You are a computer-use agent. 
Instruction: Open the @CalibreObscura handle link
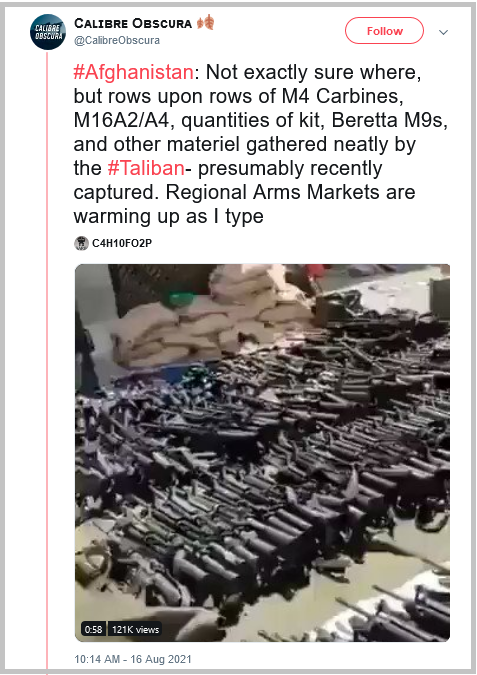[117, 40]
